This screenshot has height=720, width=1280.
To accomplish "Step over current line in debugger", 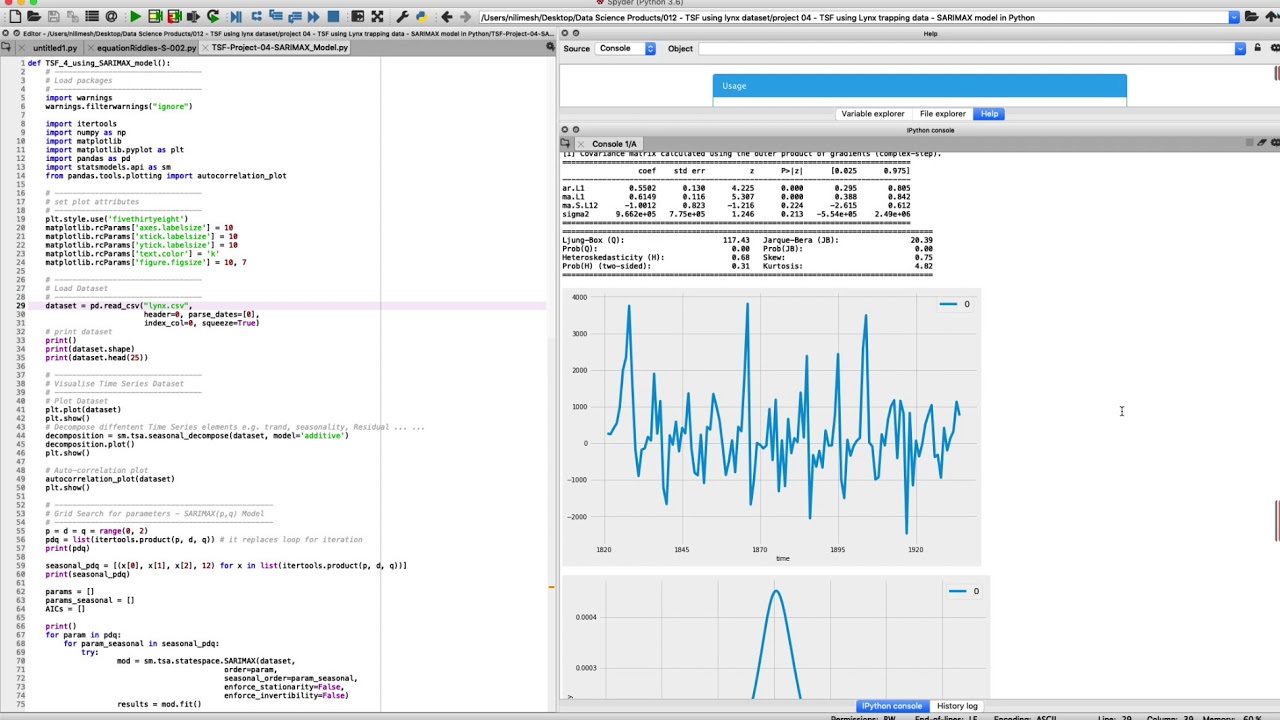I will click(256, 17).
